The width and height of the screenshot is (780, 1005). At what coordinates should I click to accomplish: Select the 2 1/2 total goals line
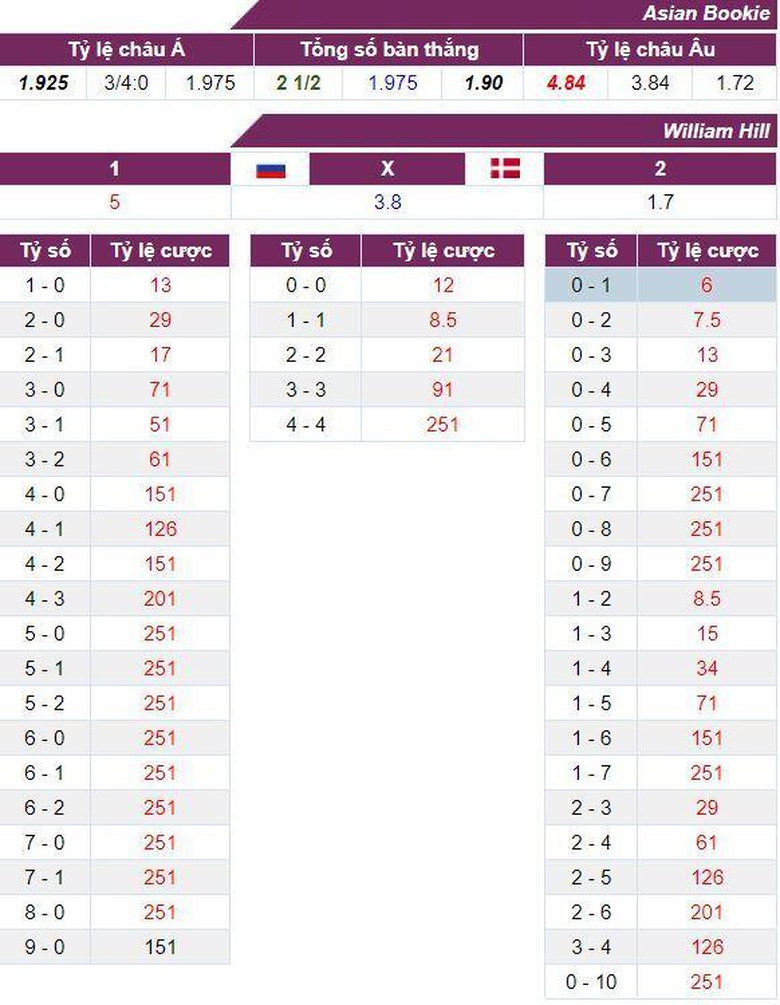point(298,83)
